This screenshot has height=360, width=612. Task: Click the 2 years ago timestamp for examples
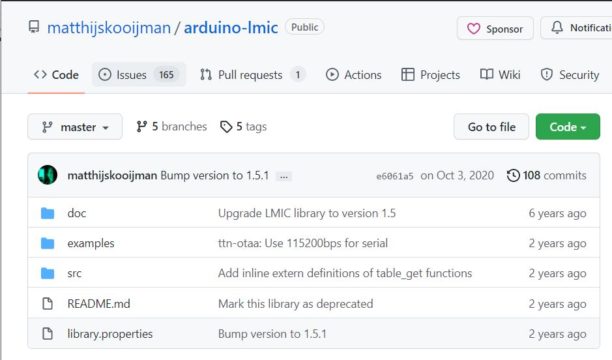point(557,243)
